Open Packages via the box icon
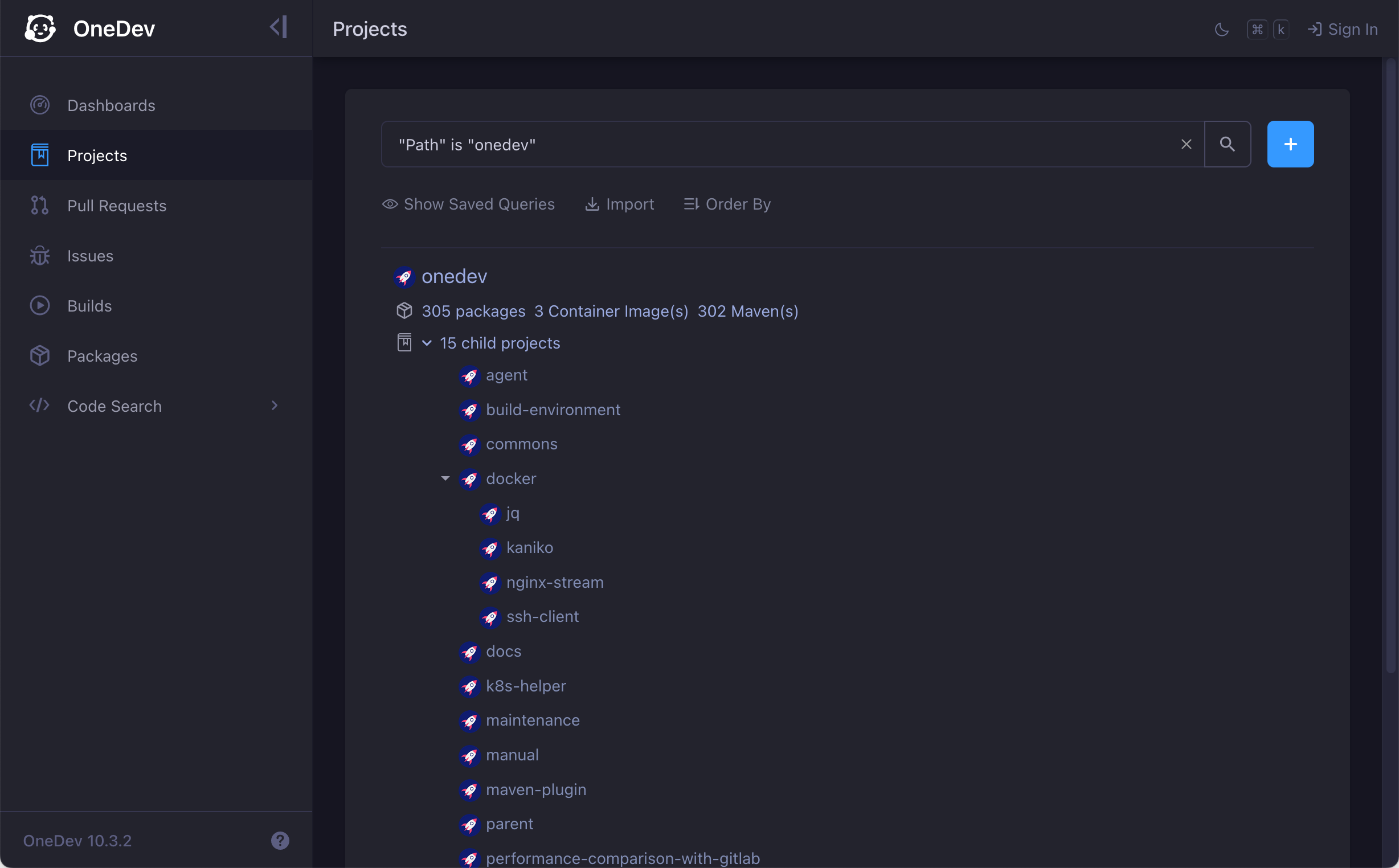 [x=39, y=355]
